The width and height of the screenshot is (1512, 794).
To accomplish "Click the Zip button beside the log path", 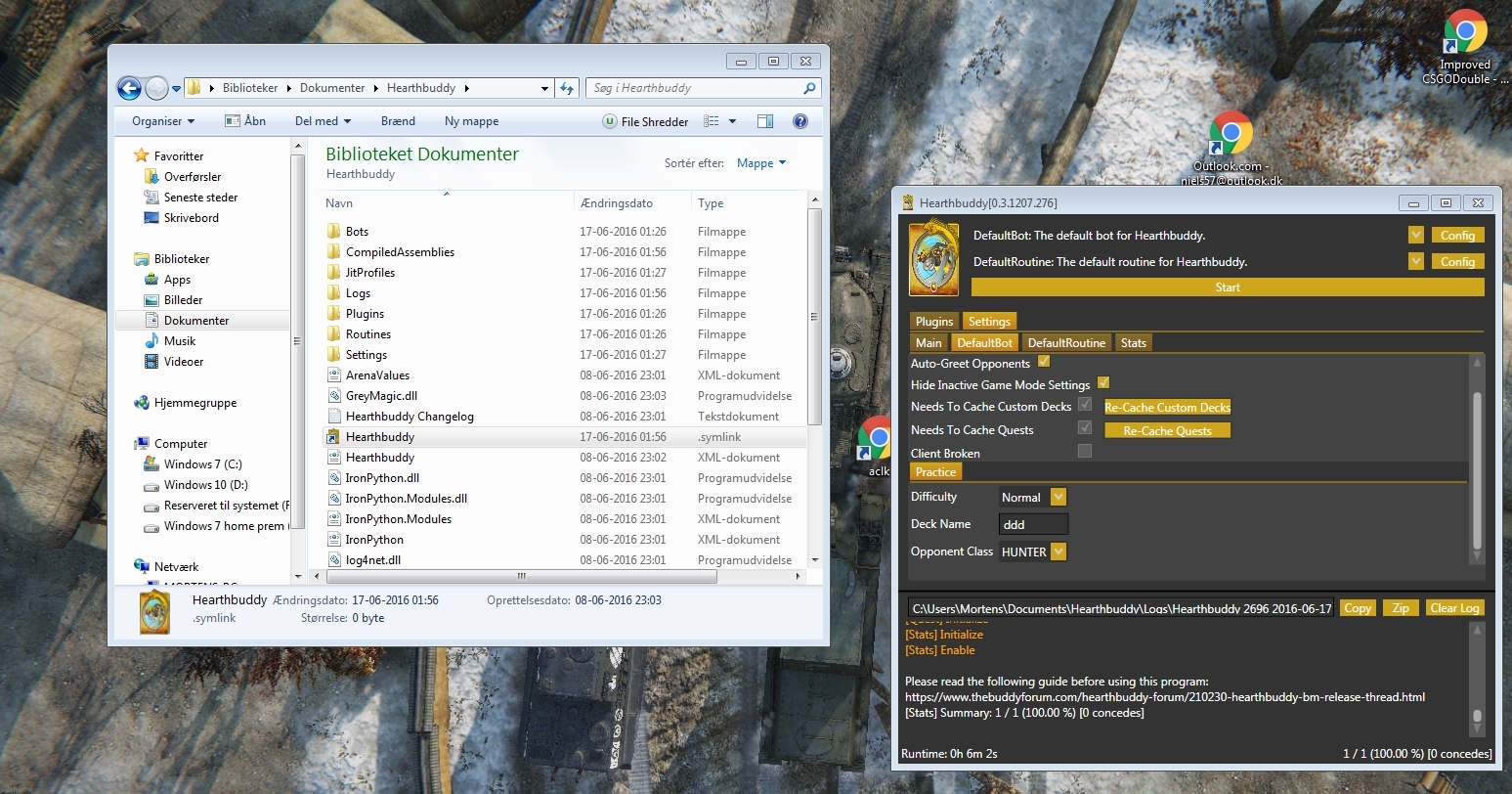I will 1401,608.
